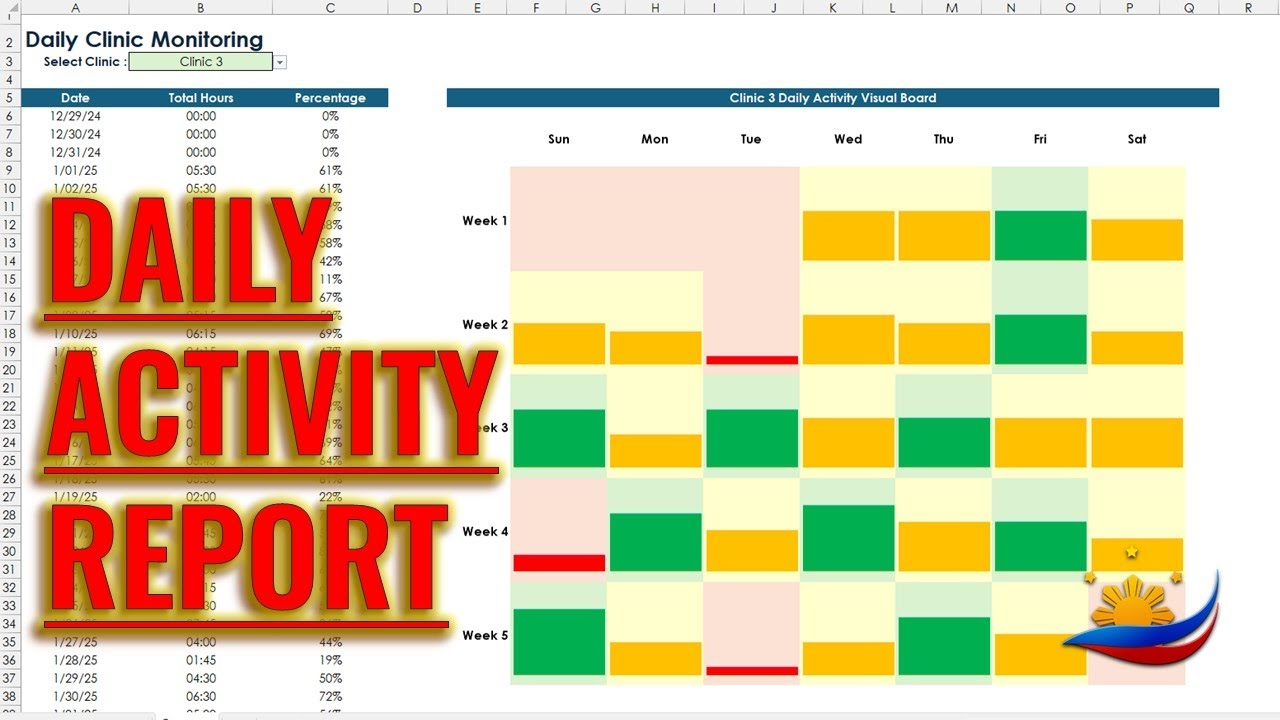Click the date cell 1/28/25
Viewport: 1280px width, 720px height.
click(x=75, y=660)
